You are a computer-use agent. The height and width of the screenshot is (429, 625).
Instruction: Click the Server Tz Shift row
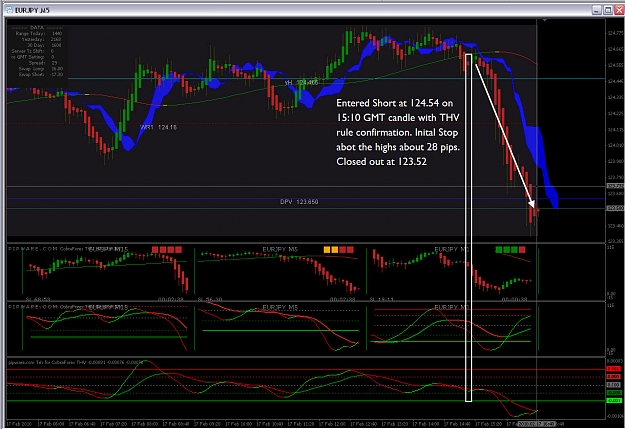coord(33,51)
